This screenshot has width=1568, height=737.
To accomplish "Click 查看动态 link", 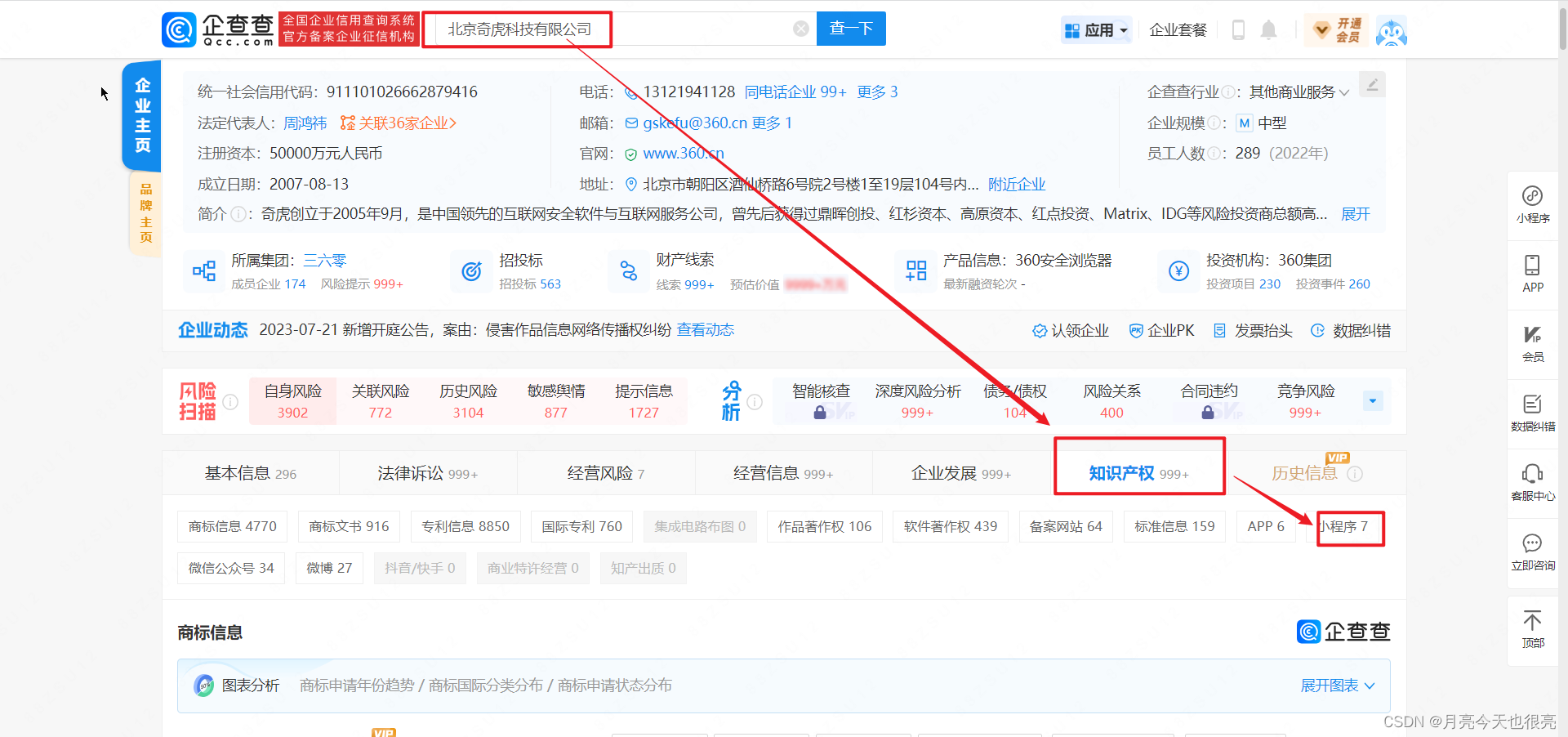I will 706,329.
